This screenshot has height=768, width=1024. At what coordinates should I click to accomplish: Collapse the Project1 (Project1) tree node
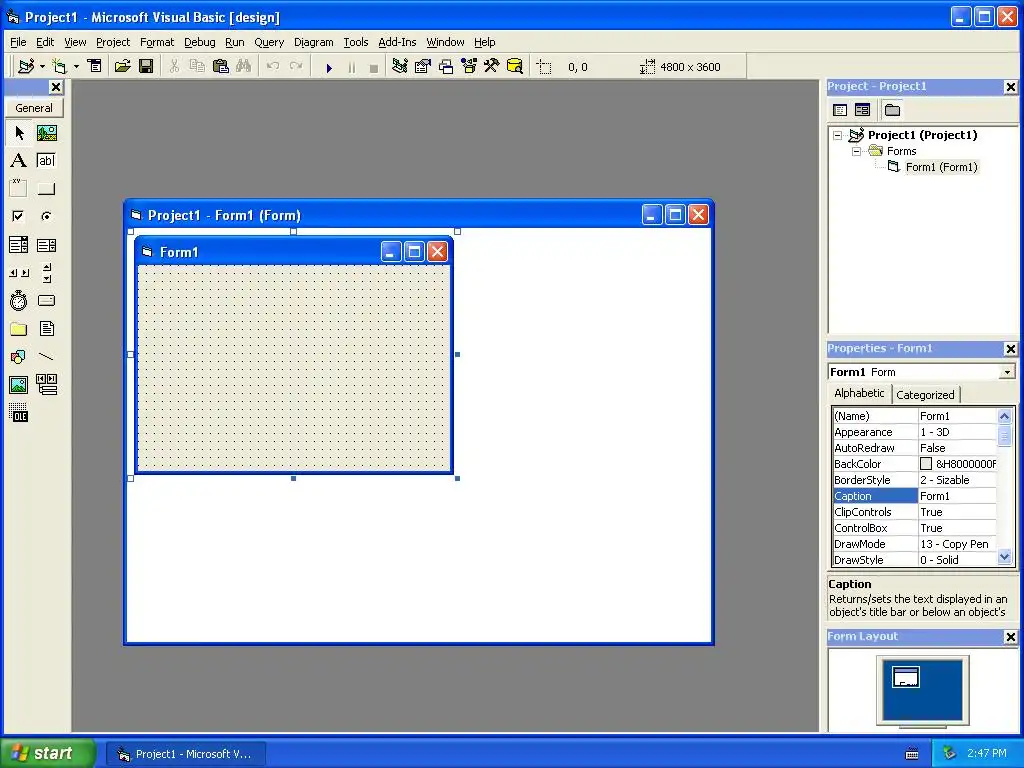(x=837, y=136)
